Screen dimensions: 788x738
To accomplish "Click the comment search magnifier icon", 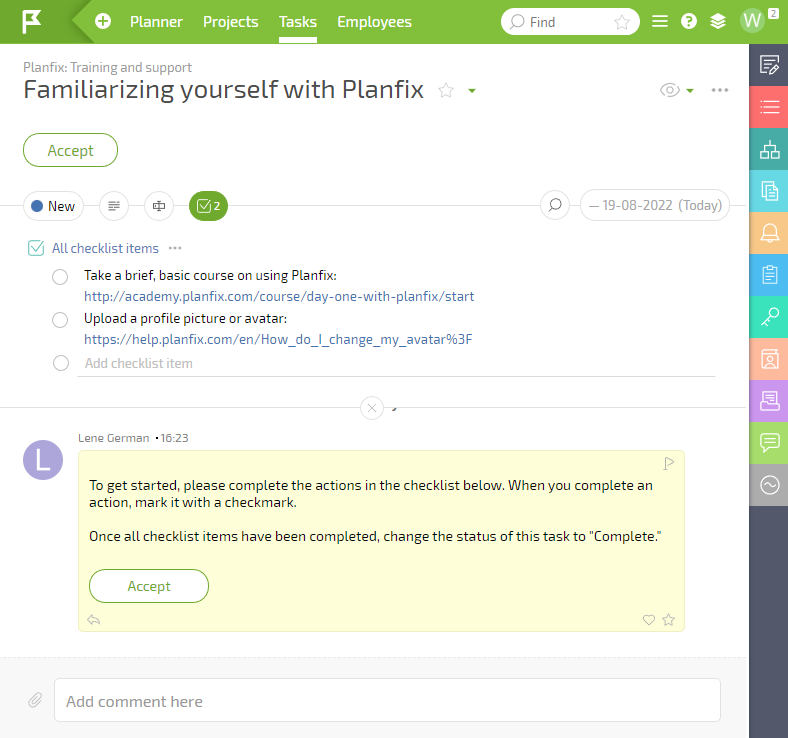I will pos(555,205).
